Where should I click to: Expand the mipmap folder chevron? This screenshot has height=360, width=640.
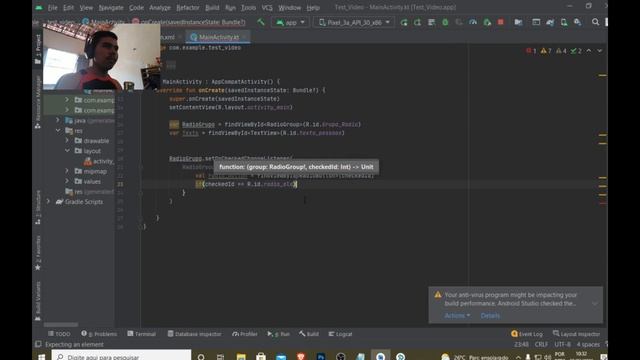point(67,171)
